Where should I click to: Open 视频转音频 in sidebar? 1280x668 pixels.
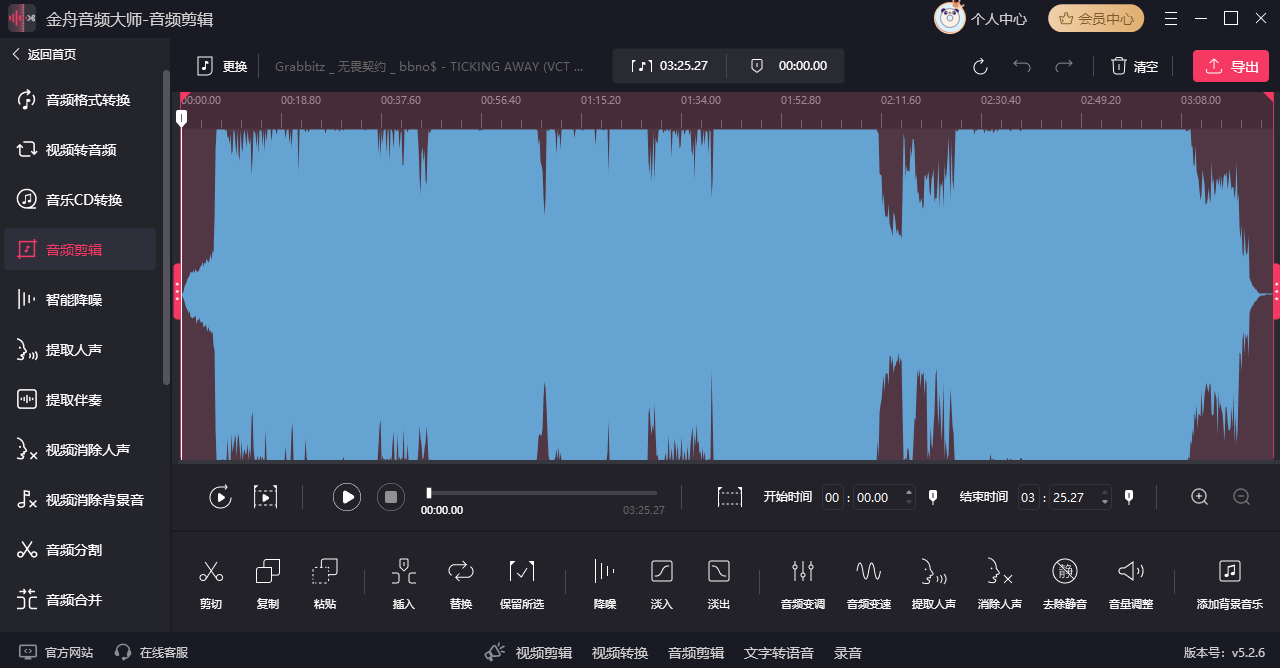coord(80,150)
